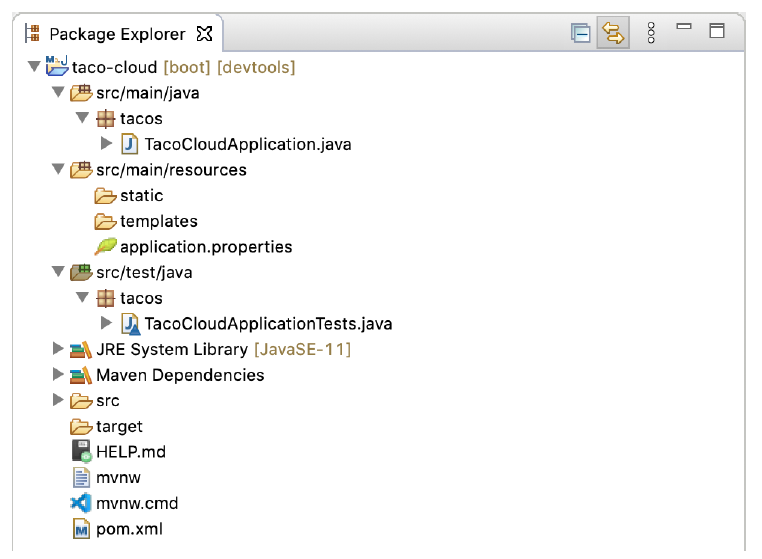This screenshot has width=762, height=559.
Task: Select the target folder
Action: click(119, 426)
